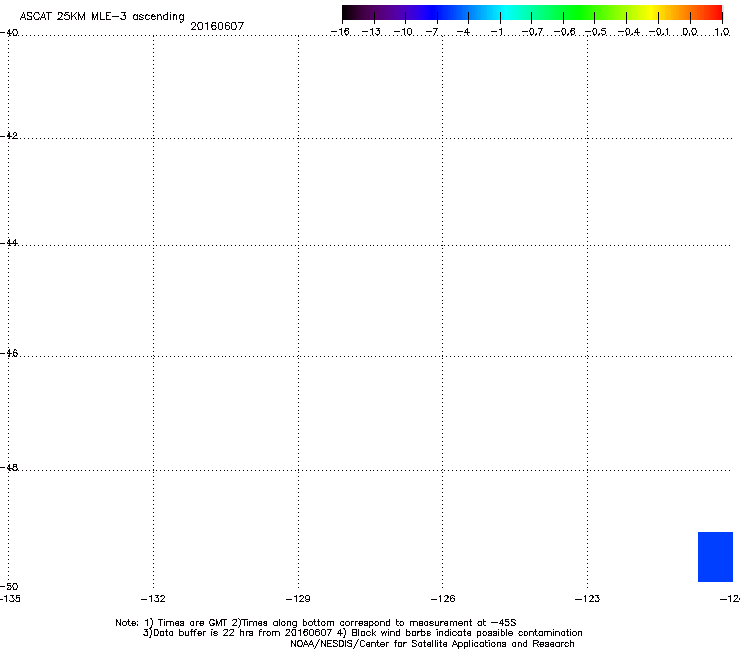Click the '-48' latitude axis label

point(9,467)
